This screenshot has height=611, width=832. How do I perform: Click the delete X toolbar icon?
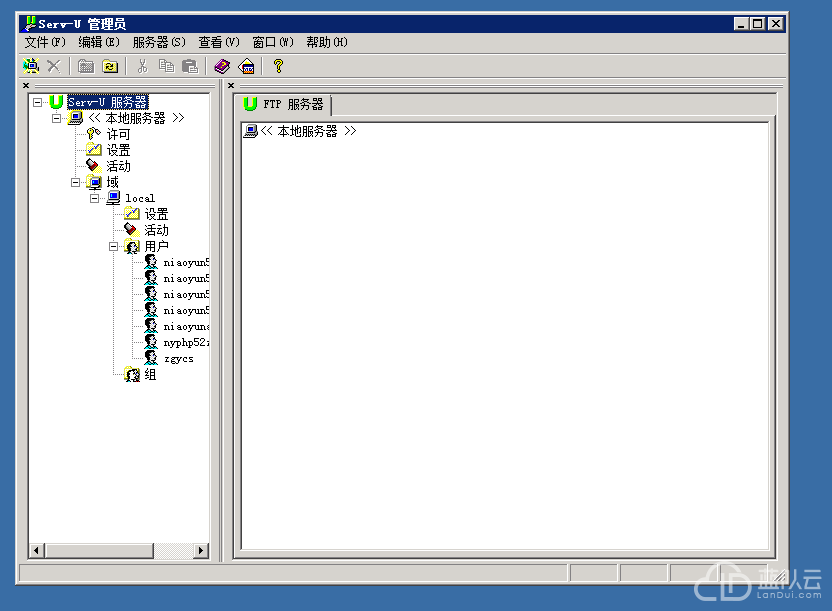[54, 66]
